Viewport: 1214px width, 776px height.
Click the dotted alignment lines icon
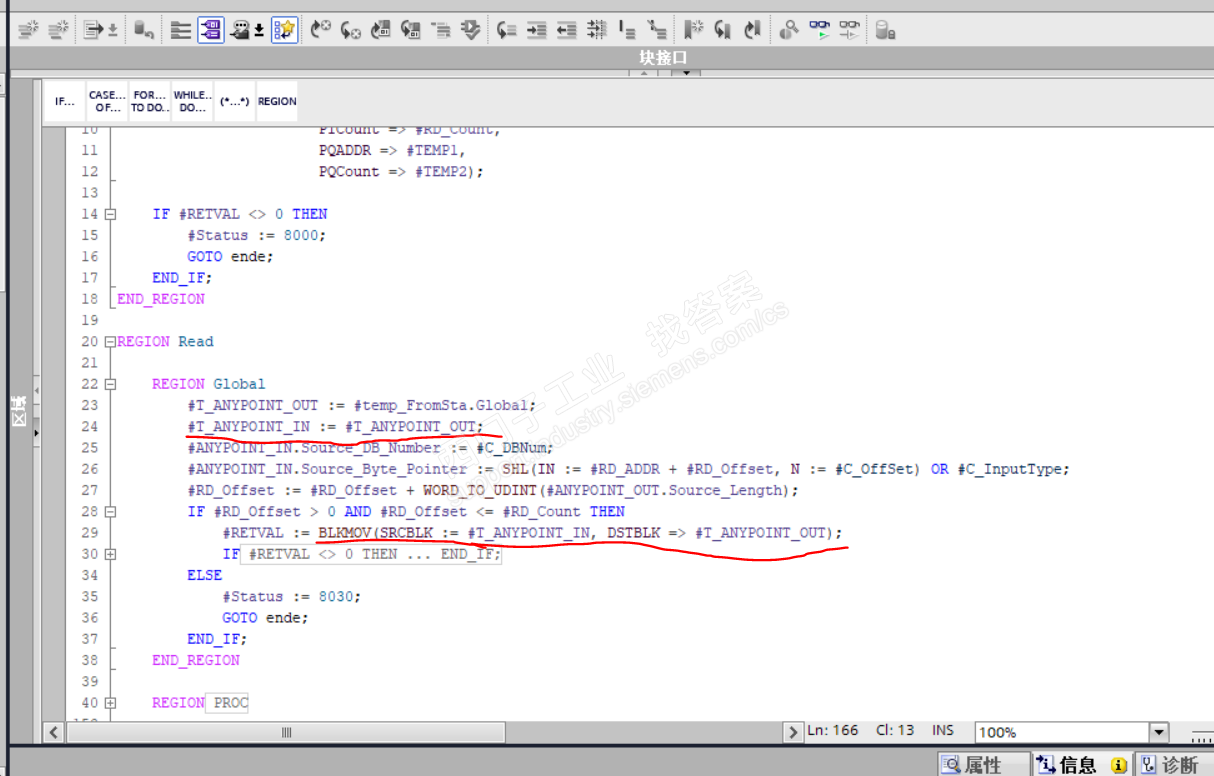point(597,30)
